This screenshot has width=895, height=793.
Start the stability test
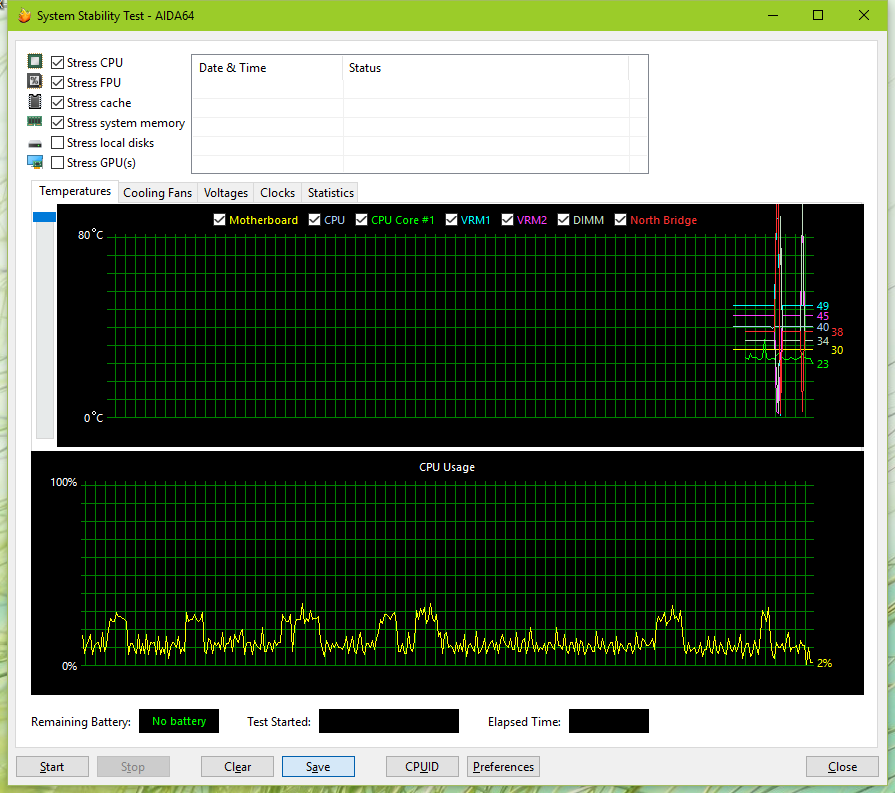coord(52,767)
